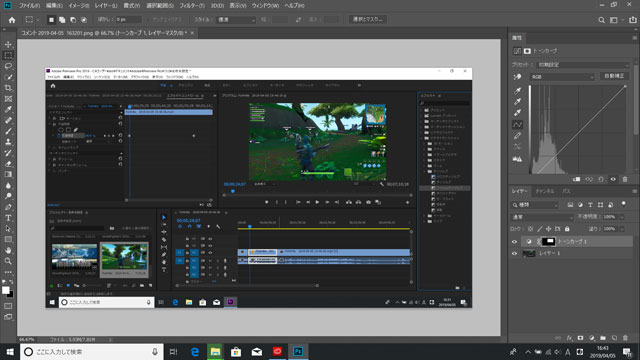Enable the add-to-selection mode button

coord(62,20)
